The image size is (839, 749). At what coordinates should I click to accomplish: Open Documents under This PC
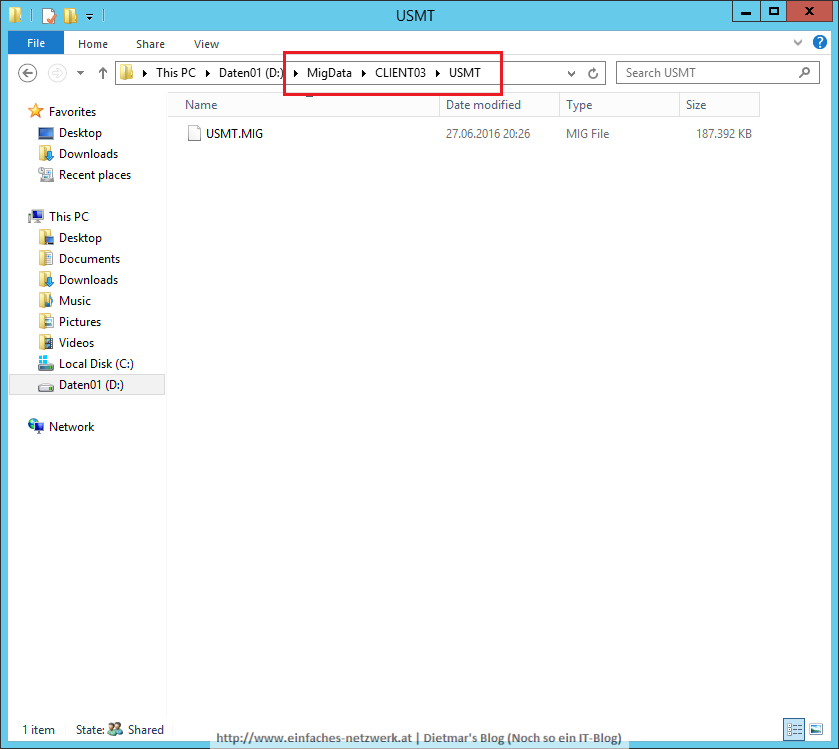(89, 259)
